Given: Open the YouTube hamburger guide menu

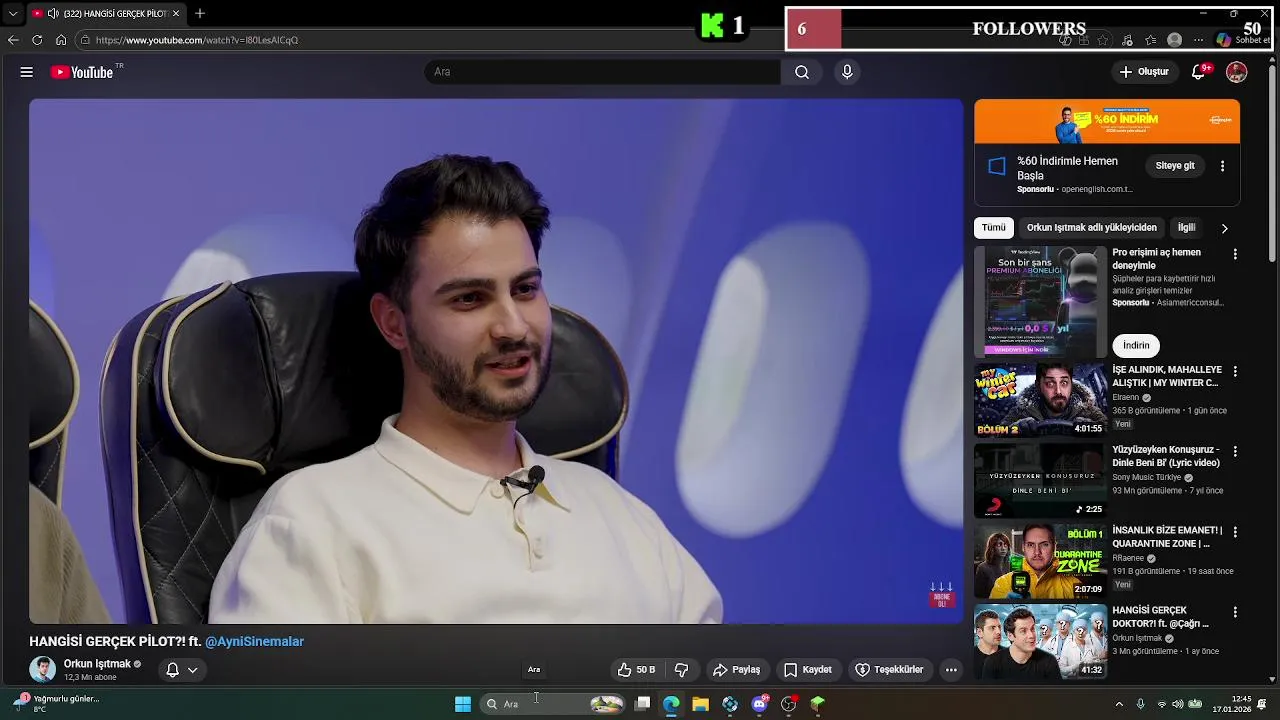Looking at the screenshot, I should click(x=27, y=72).
